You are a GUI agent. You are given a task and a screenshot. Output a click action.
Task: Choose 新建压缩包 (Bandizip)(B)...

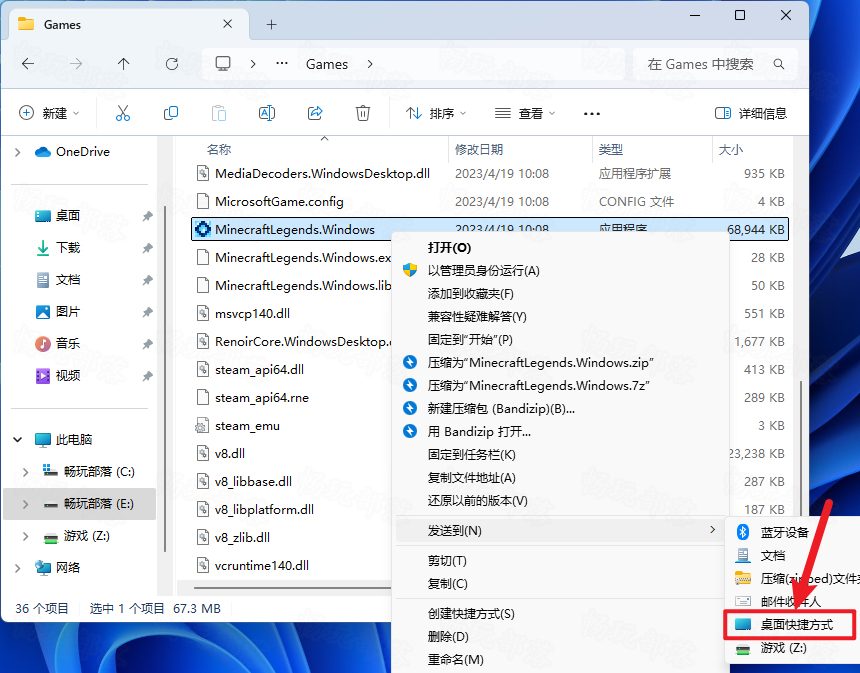click(x=562, y=409)
